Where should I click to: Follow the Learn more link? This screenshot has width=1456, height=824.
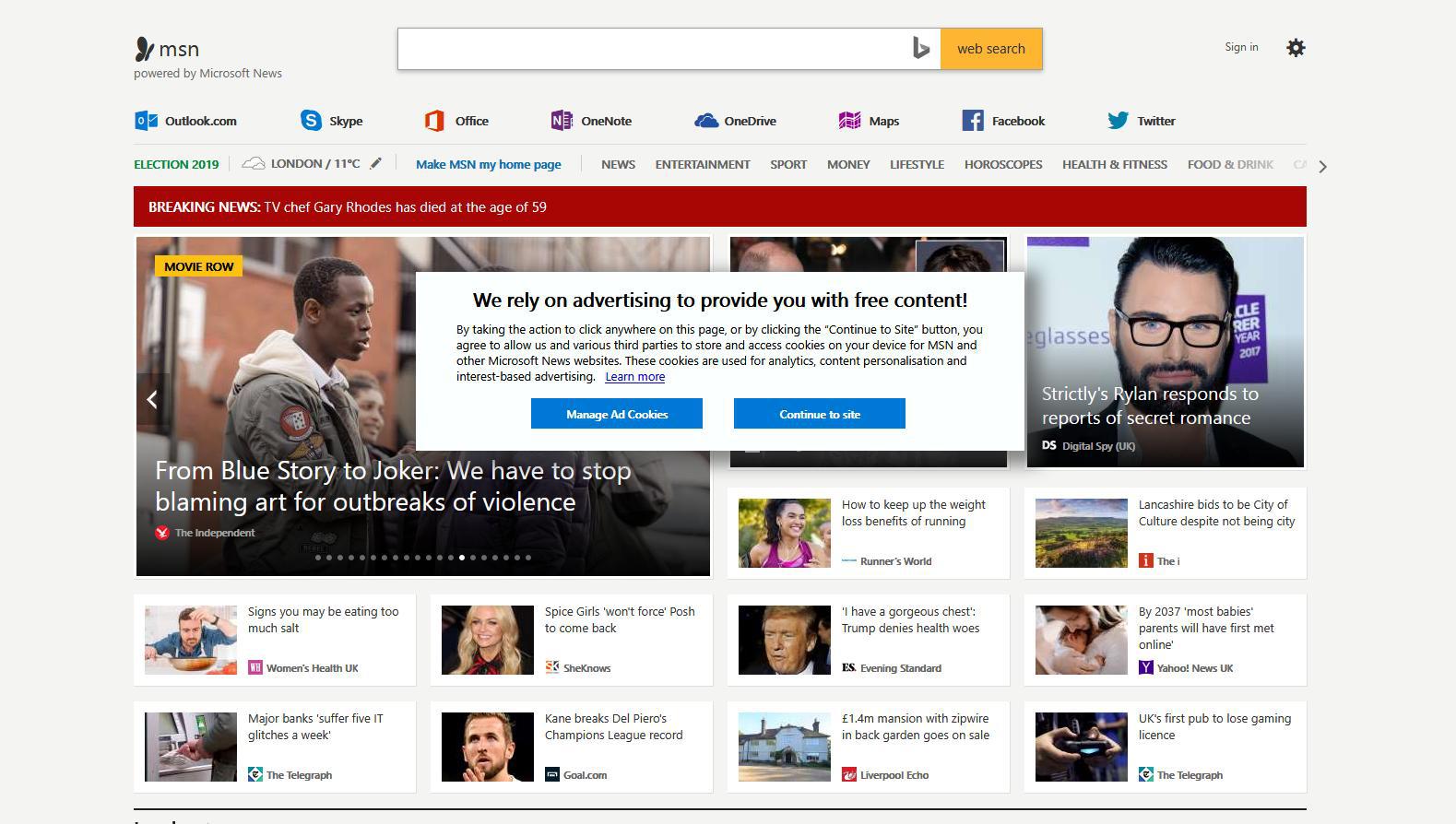pyautogui.click(x=634, y=377)
